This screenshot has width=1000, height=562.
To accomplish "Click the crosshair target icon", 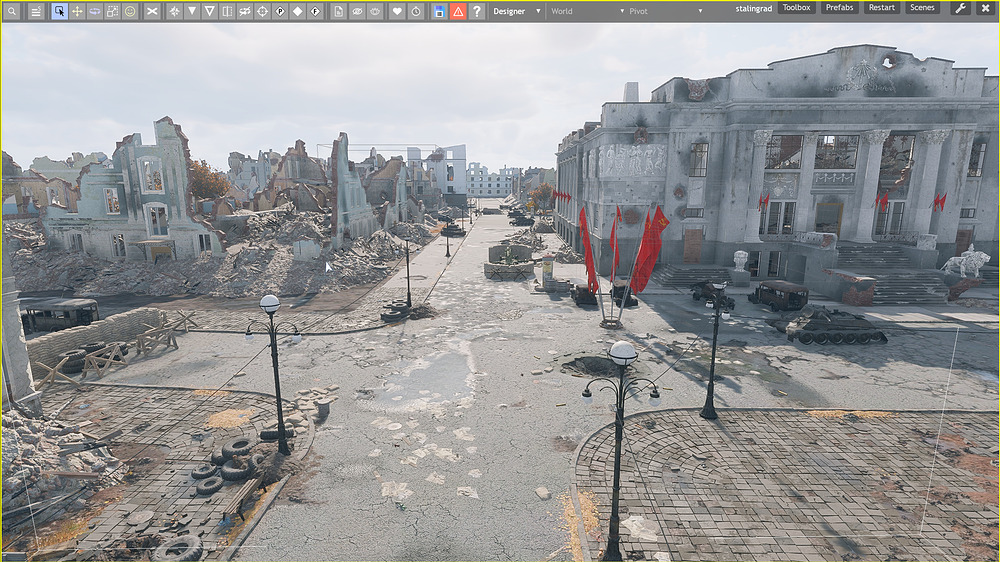I will point(262,11).
